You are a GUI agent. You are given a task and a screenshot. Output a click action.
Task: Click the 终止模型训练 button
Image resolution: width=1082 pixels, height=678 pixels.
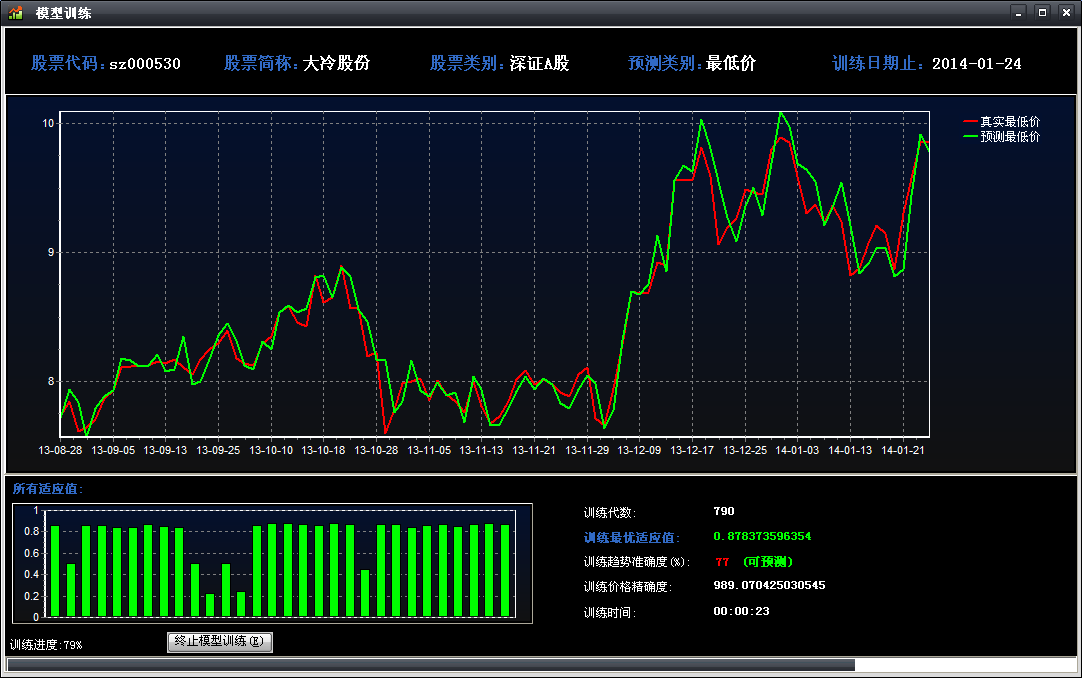point(220,641)
